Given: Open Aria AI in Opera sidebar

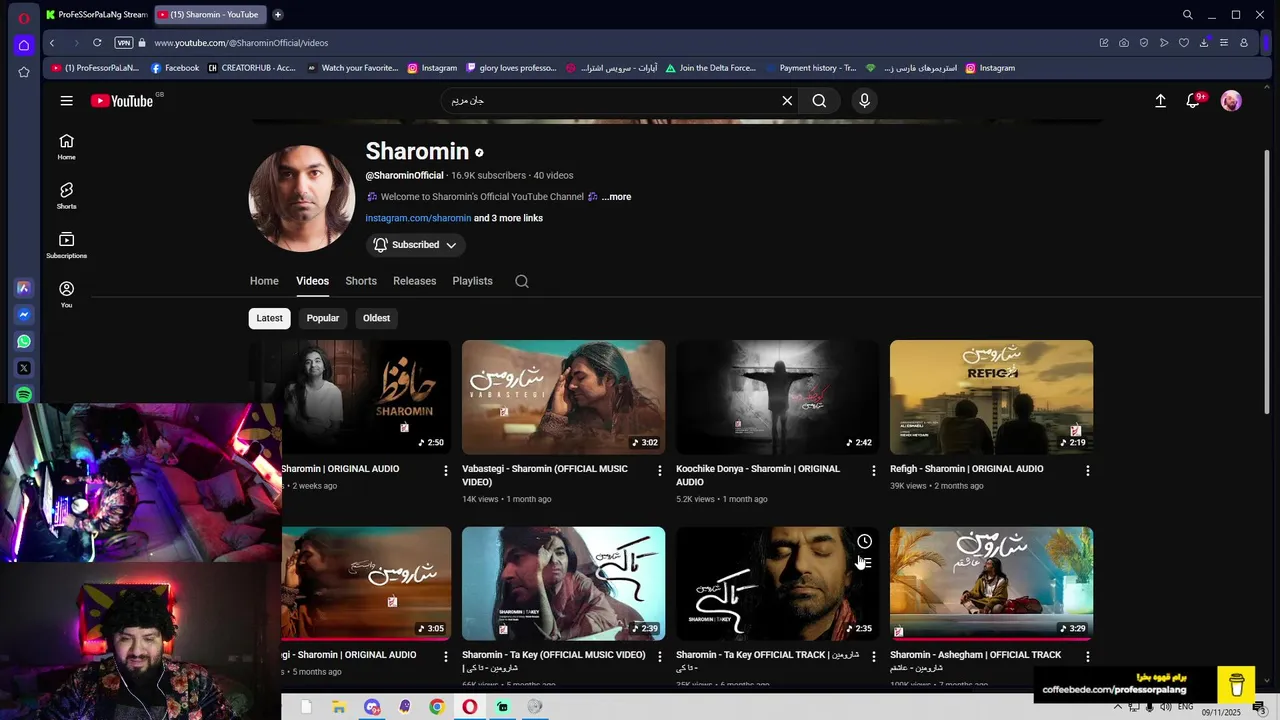Looking at the screenshot, I should pyautogui.click(x=24, y=288).
